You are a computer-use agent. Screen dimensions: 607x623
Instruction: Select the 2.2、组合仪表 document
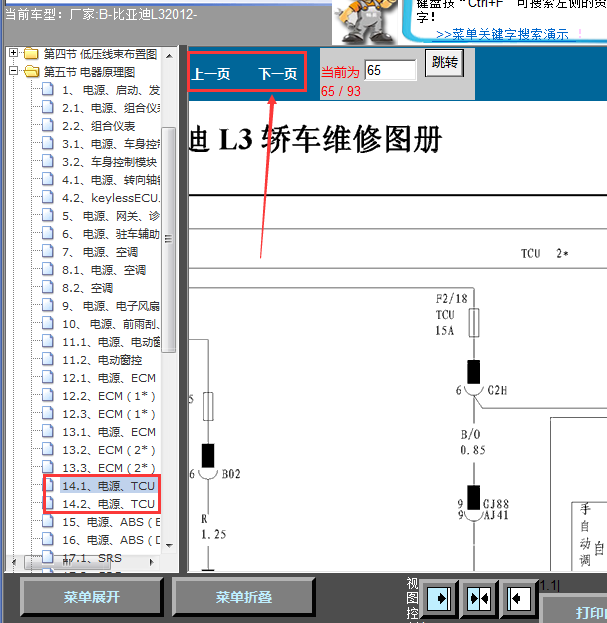[x=99, y=126]
